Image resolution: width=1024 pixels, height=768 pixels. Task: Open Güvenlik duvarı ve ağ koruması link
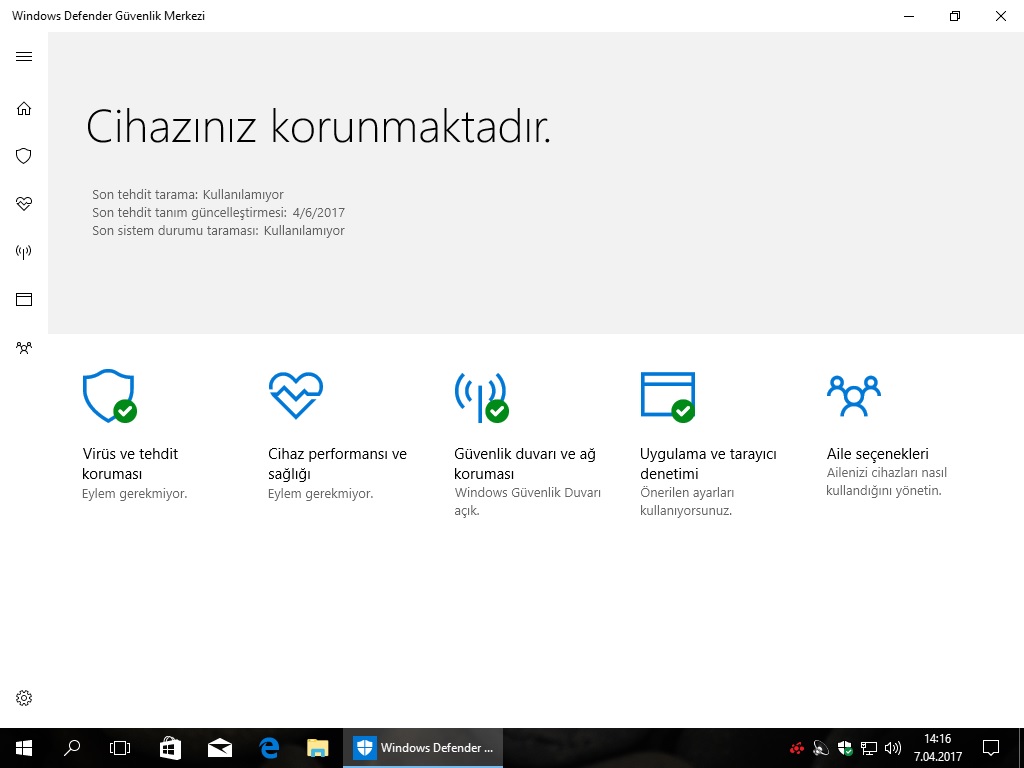click(524, 464)
